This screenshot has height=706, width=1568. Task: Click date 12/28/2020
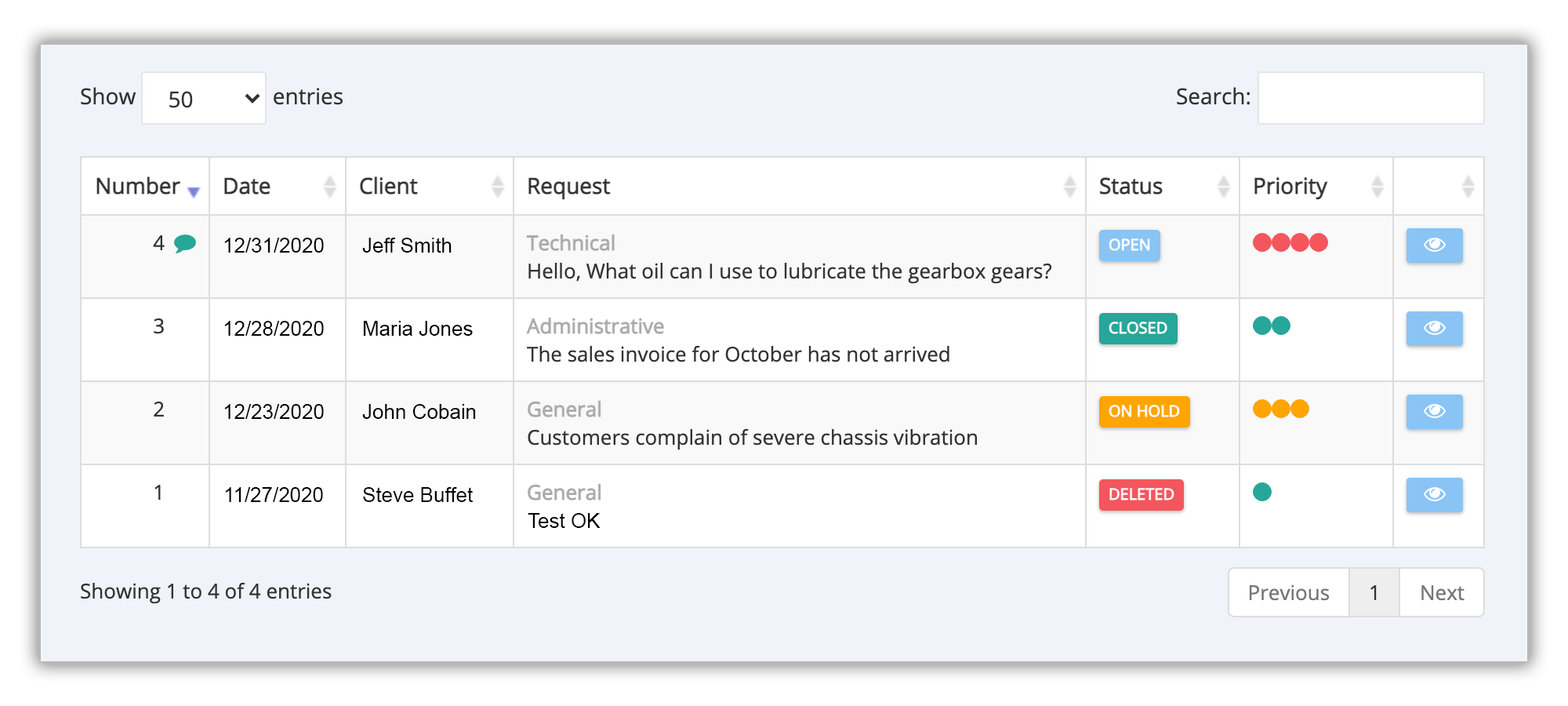(274, 329)
